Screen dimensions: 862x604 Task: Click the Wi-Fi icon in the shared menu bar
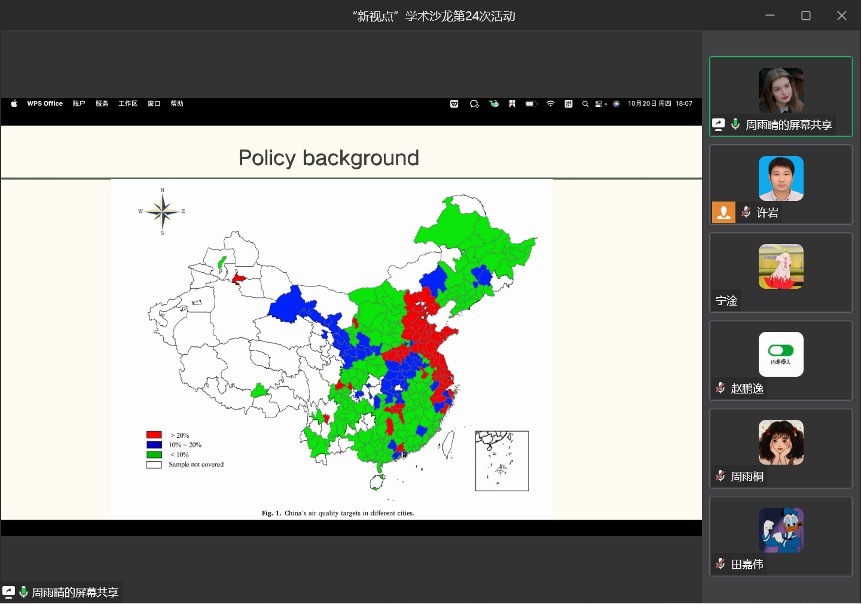point(550,103)
